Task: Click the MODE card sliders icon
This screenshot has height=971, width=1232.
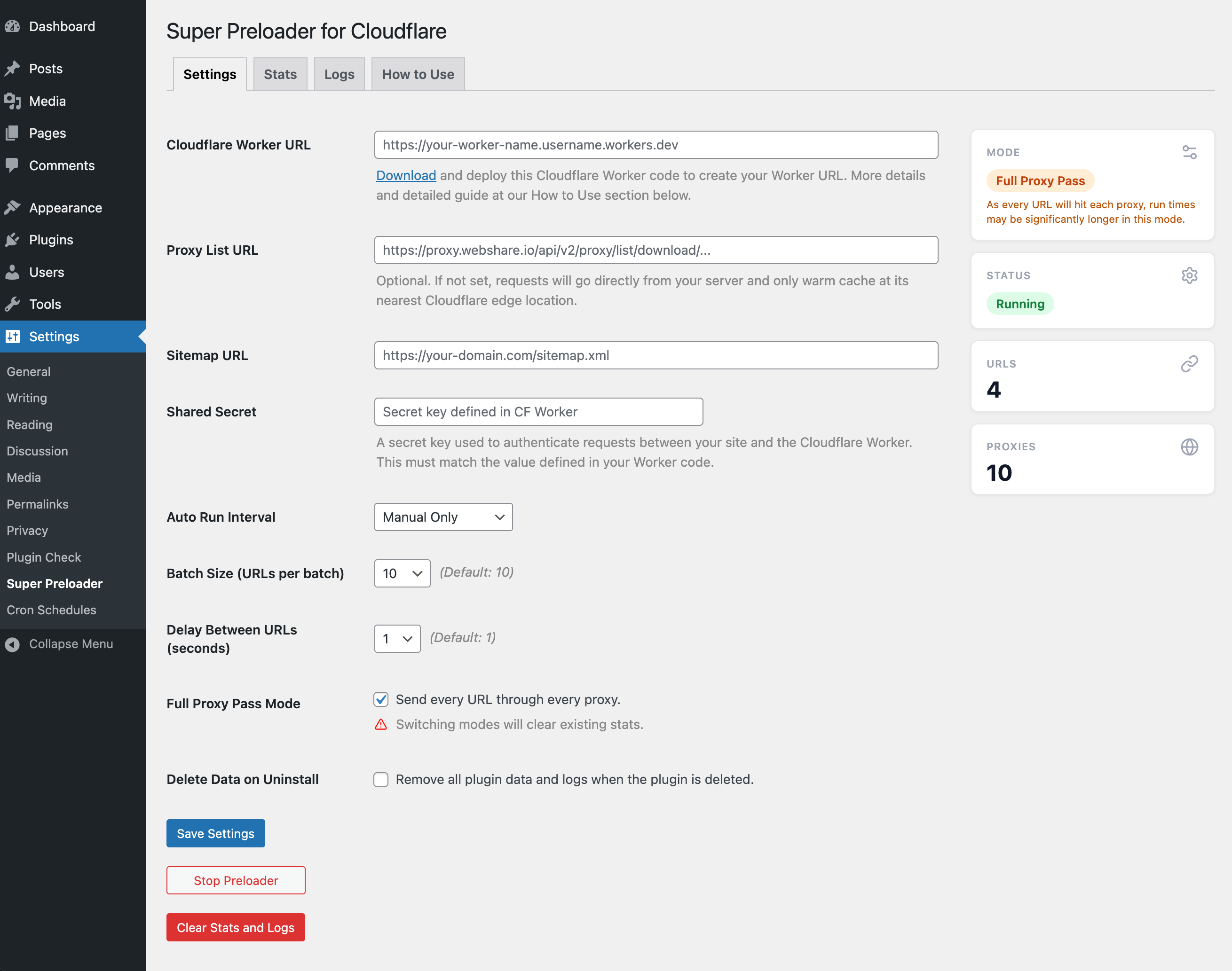Action: [x=1189, y=152]
